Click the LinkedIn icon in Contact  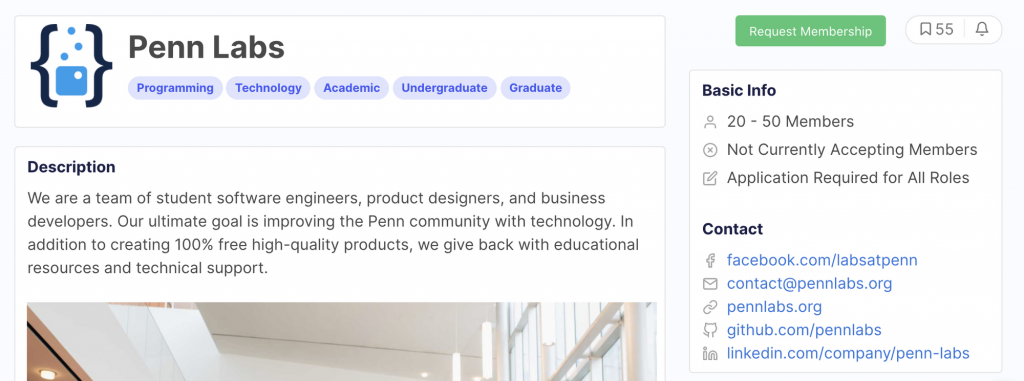point(710,354)
